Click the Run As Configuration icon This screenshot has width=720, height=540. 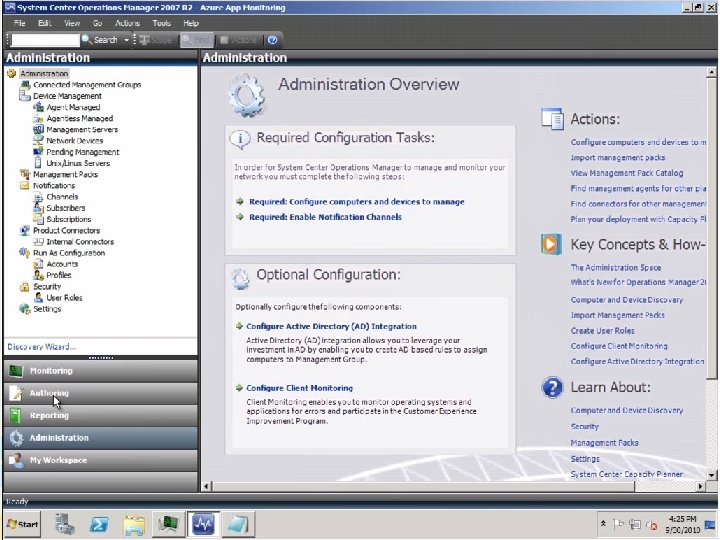point(25,253)
